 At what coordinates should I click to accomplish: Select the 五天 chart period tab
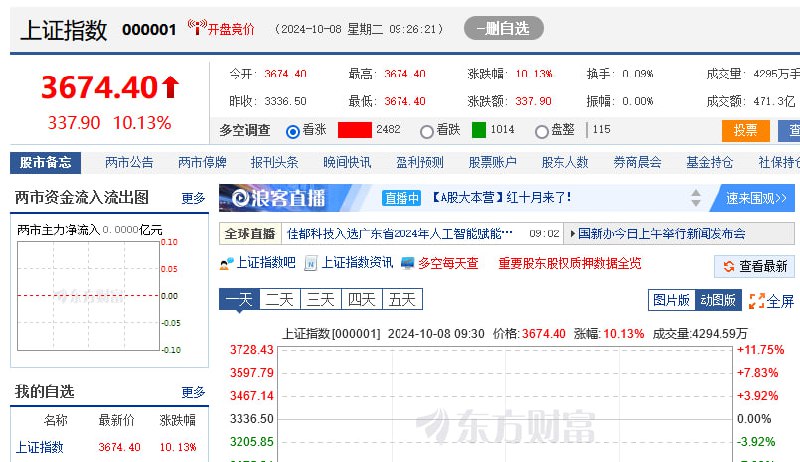click(403, 299)
